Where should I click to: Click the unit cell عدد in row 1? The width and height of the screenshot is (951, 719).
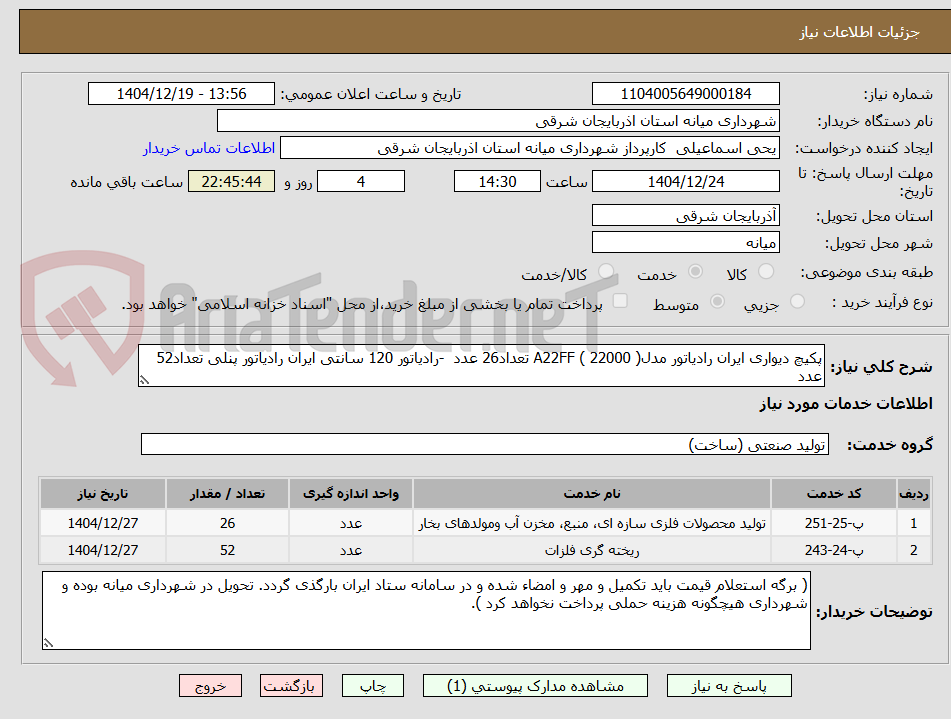(351, 522)
